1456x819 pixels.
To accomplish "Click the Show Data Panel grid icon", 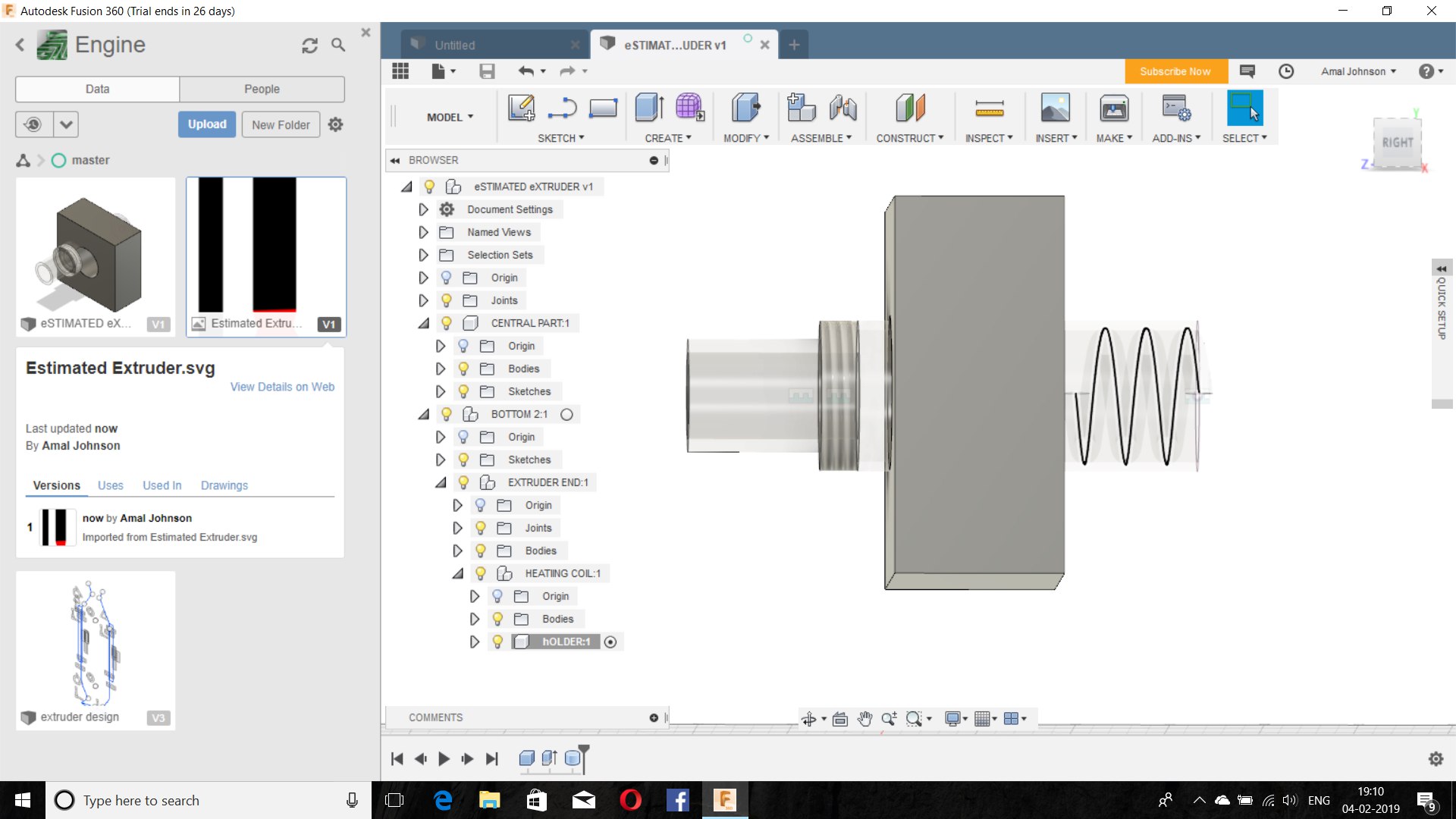I will 400,71.
